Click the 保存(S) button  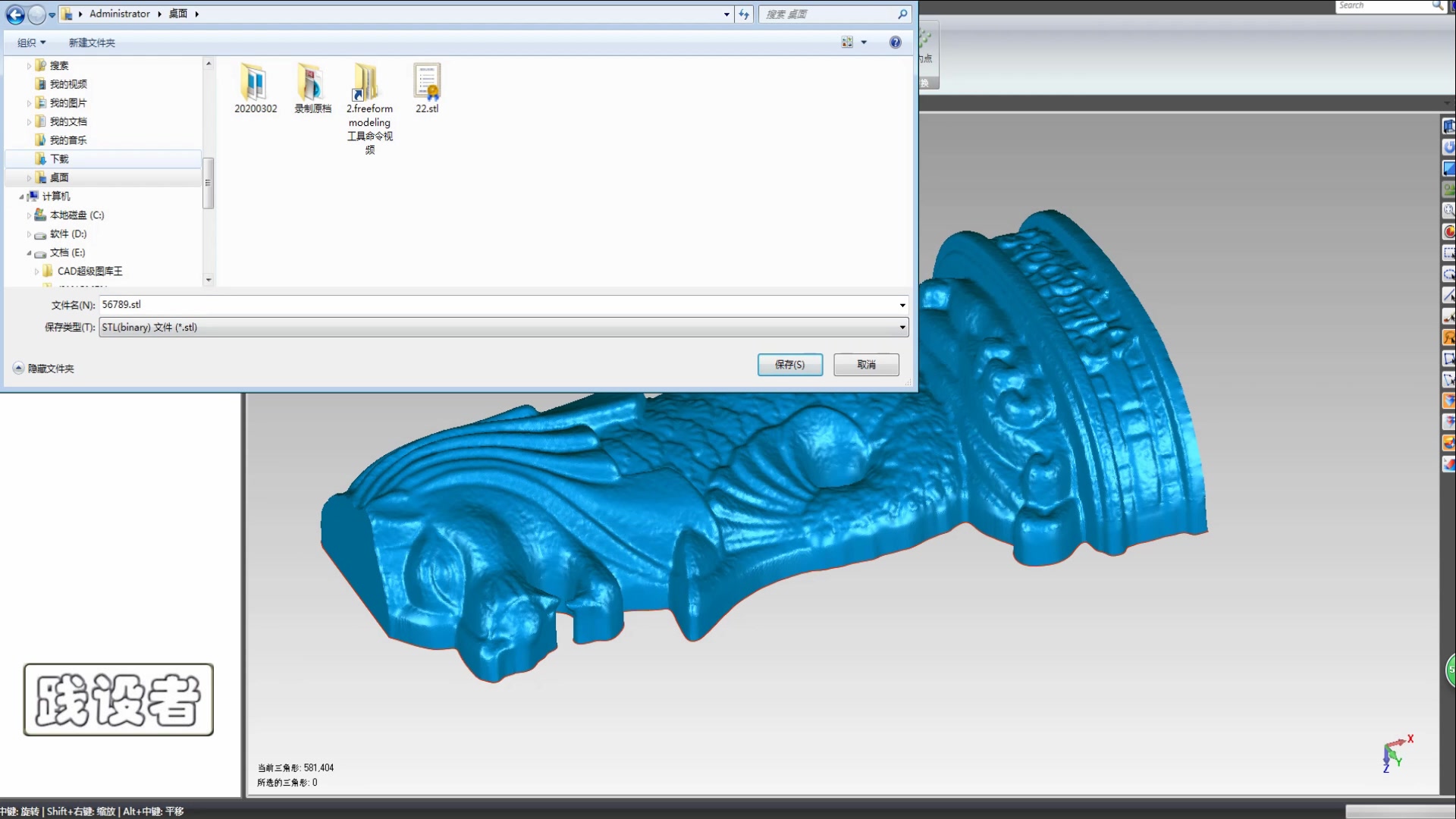click(789, 365)
